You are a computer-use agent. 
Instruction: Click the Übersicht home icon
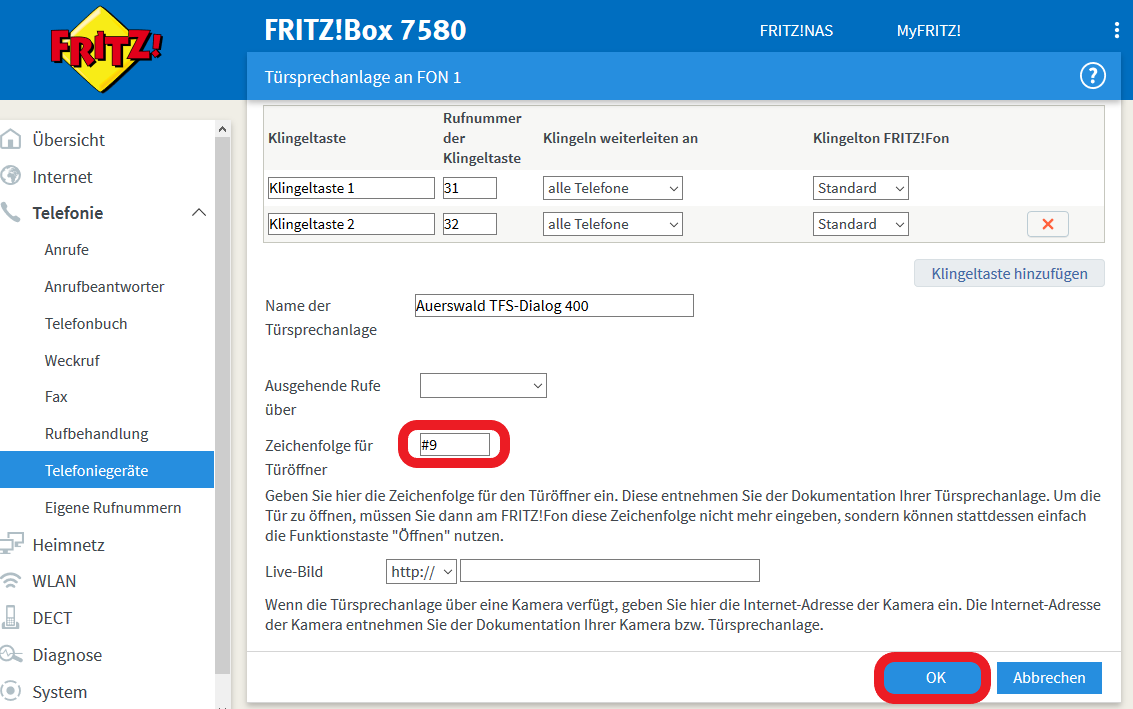point(12,140)
